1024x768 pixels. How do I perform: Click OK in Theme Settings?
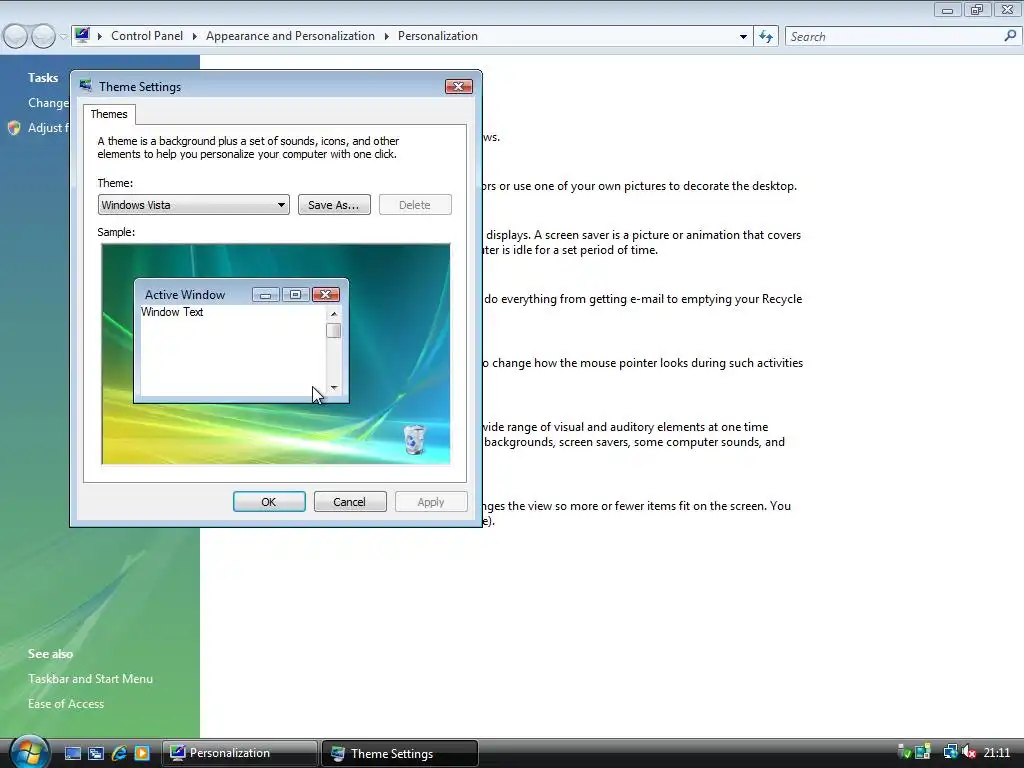(x=269, y=502)
